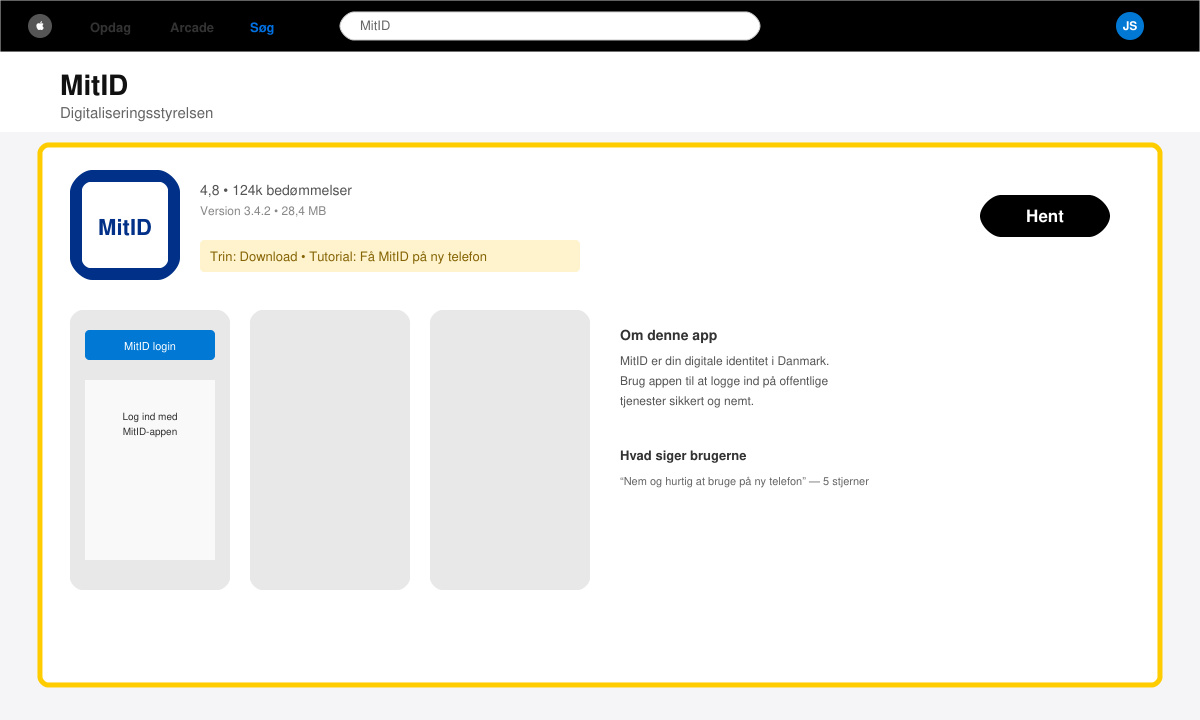The width and height of the screenshot is (1200, 720).
Task: Open the Opdag tab
Action: click(x=110, y=27)
